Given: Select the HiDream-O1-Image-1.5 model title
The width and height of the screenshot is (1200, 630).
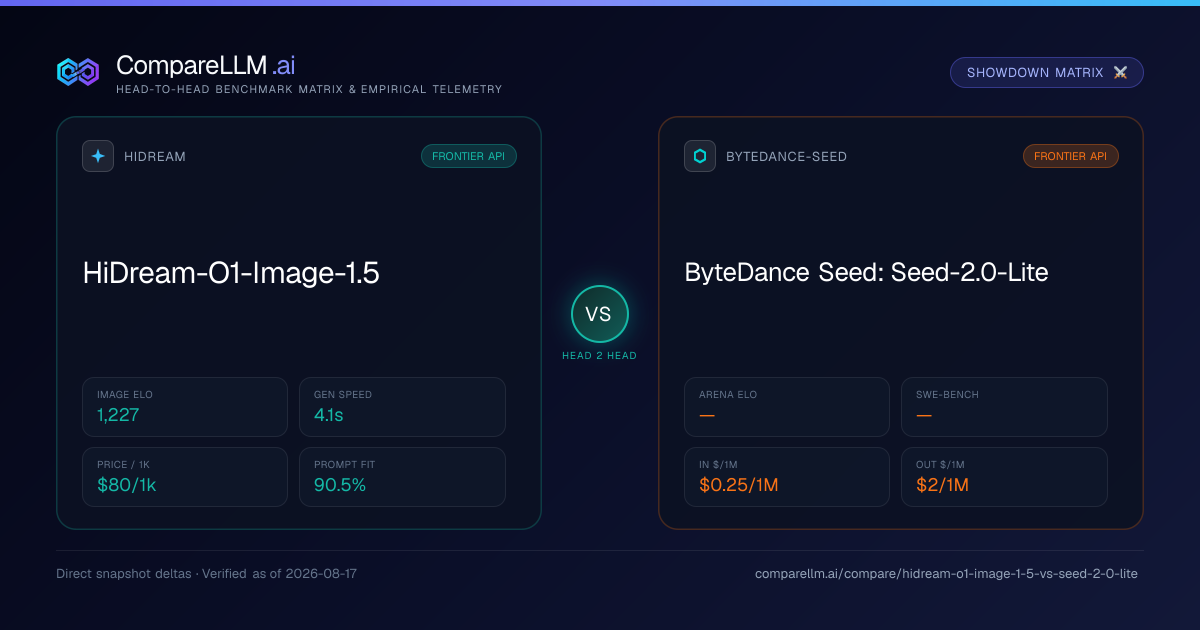Looking at the screenshot, I should [x=231, y=273].
